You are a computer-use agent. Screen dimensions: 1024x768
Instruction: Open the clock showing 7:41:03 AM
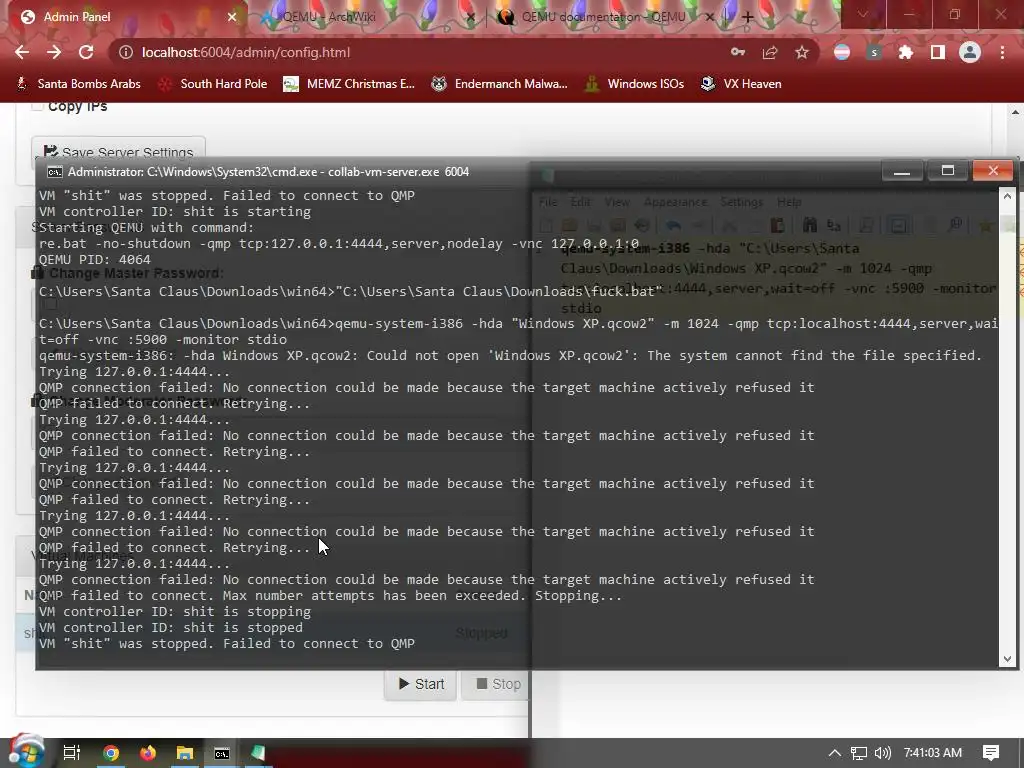933,753
